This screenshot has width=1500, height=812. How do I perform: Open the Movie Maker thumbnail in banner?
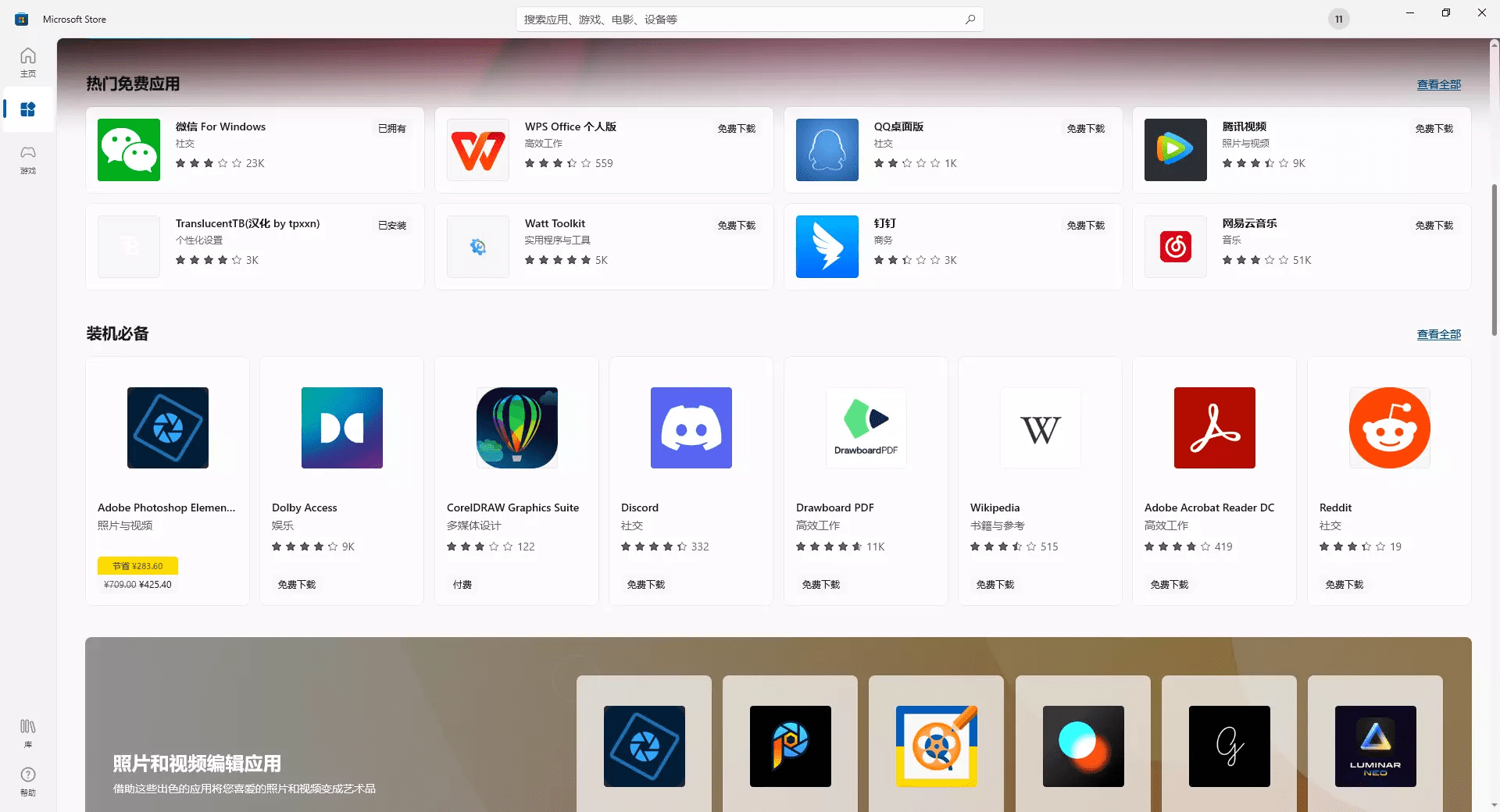click(x=937, y=746)
